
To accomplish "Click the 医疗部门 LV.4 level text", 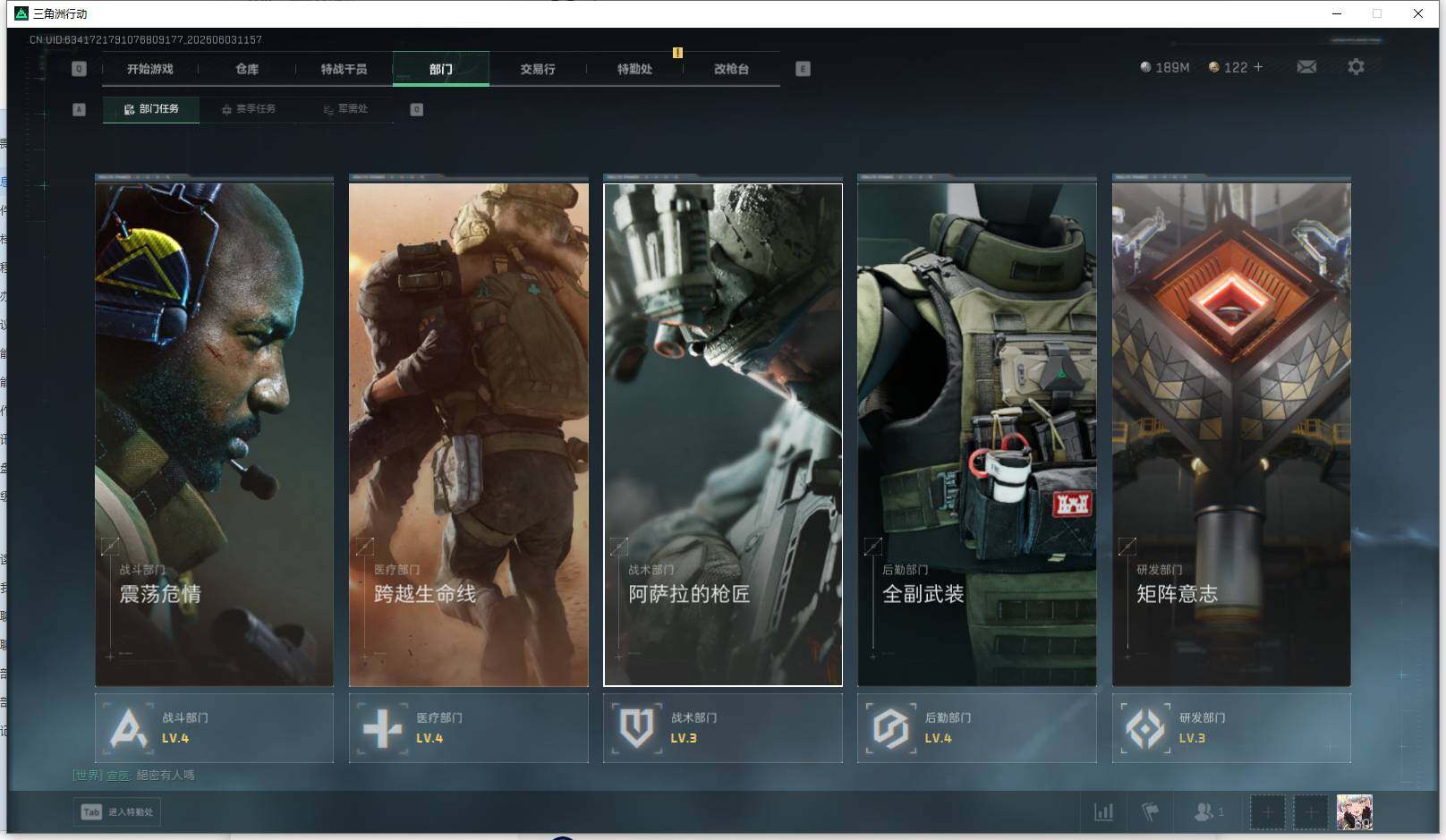I will tap(430, 738).
